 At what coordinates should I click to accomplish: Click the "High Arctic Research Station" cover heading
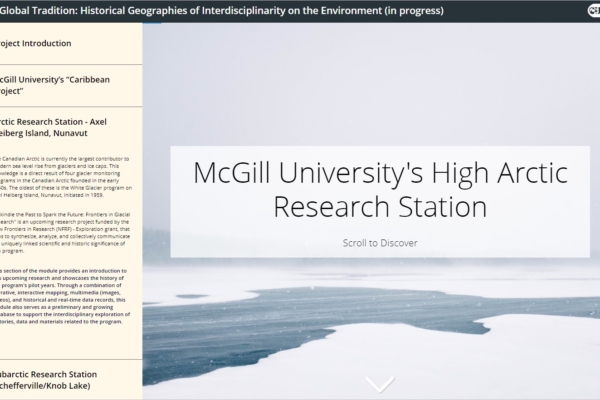point(380,190)
